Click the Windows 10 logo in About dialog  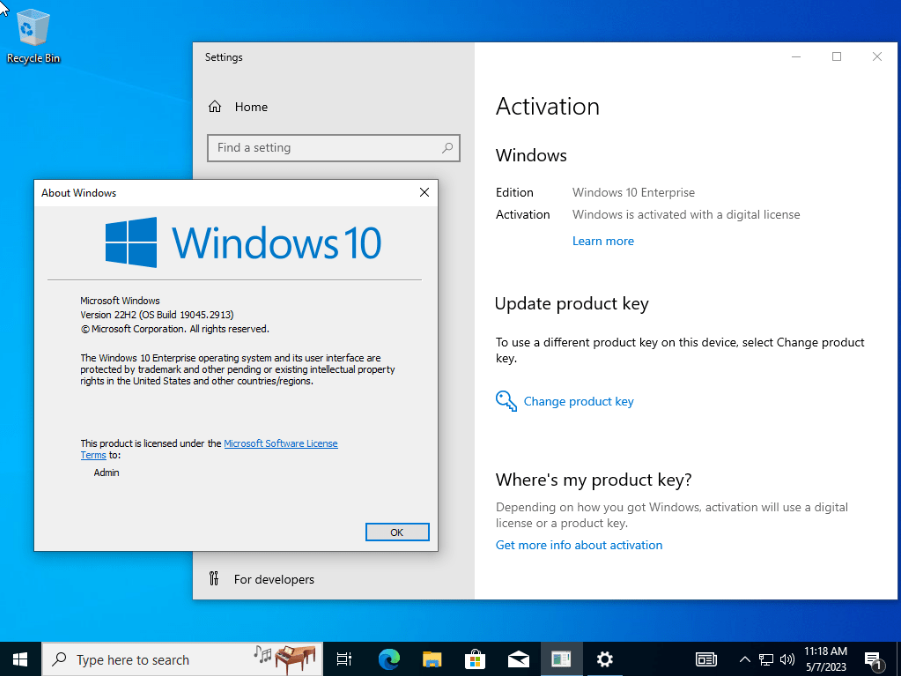243,242
